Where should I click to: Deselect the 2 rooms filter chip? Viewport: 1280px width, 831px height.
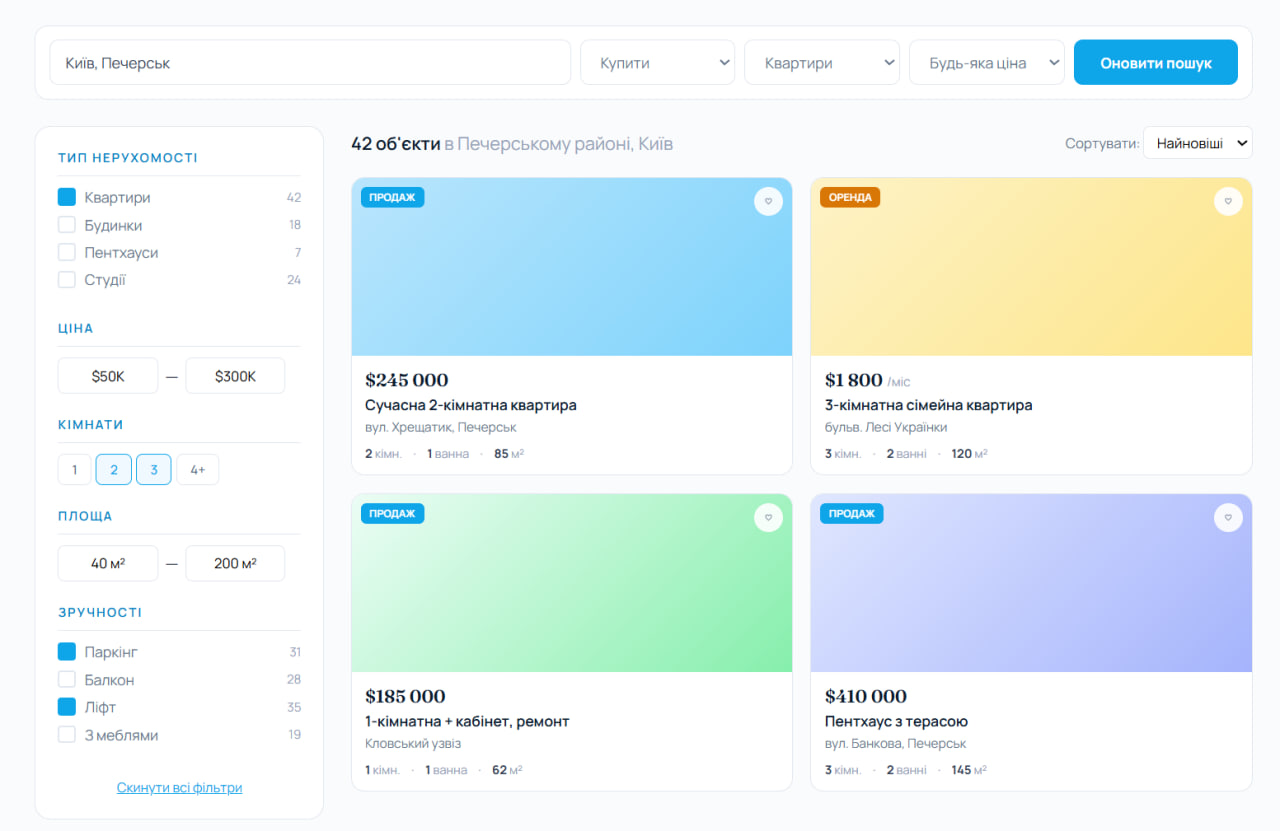[x=114, y=470]
